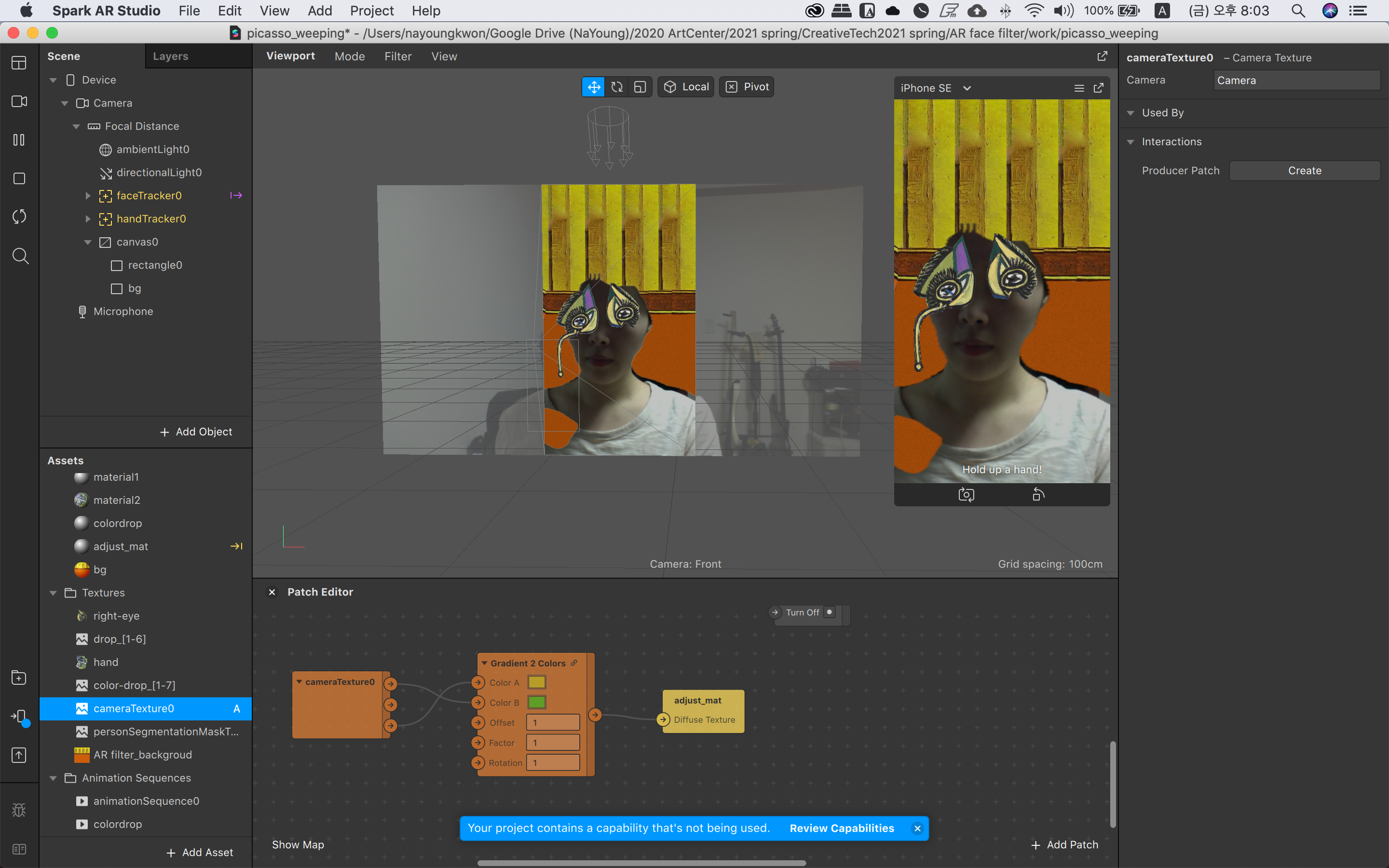Open the search icon in the left sidebar
1389x868 pixels.
pyautogui.click(x=20, y=256)
